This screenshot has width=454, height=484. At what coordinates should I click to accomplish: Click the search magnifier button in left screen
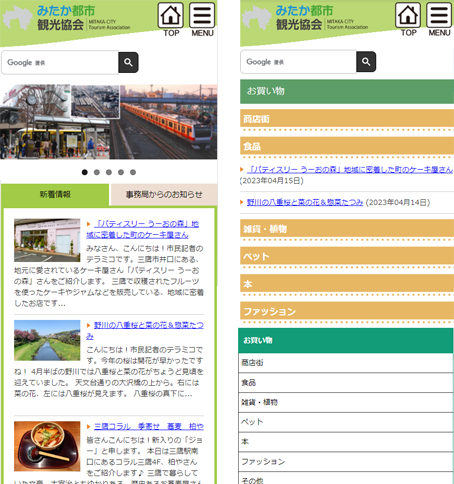coord(128,62)
